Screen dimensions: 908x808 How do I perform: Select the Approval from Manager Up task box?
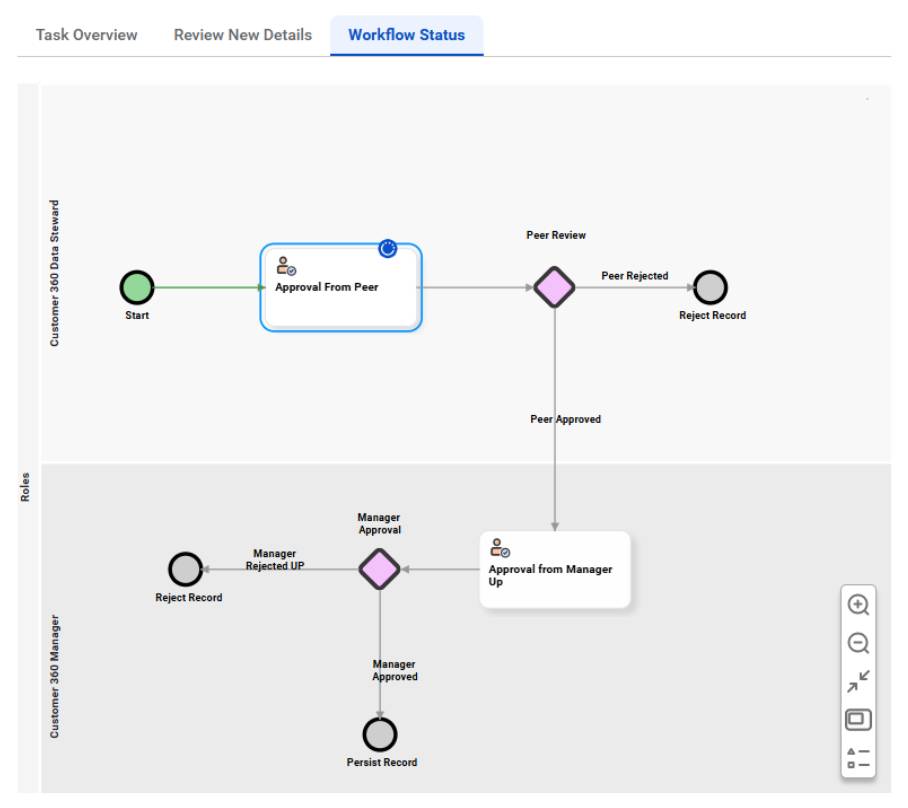(x=555, y=569)
